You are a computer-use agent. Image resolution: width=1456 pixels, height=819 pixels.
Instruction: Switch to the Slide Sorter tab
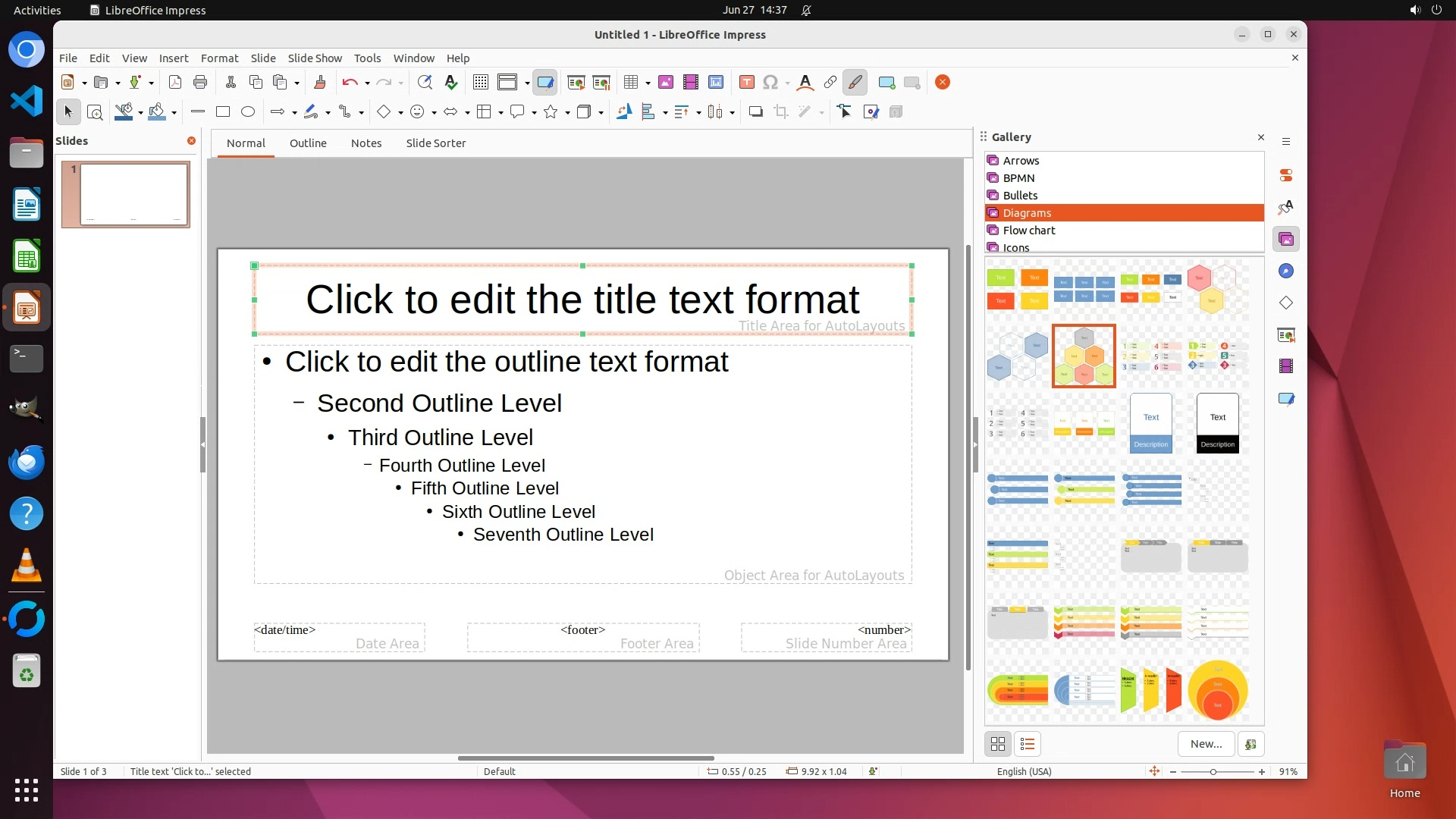click(x=435, y=143)
